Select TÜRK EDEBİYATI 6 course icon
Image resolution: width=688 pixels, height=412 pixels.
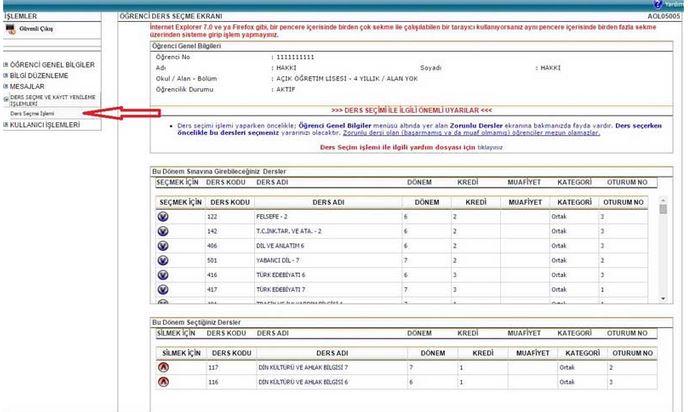(x=163, y=274)
